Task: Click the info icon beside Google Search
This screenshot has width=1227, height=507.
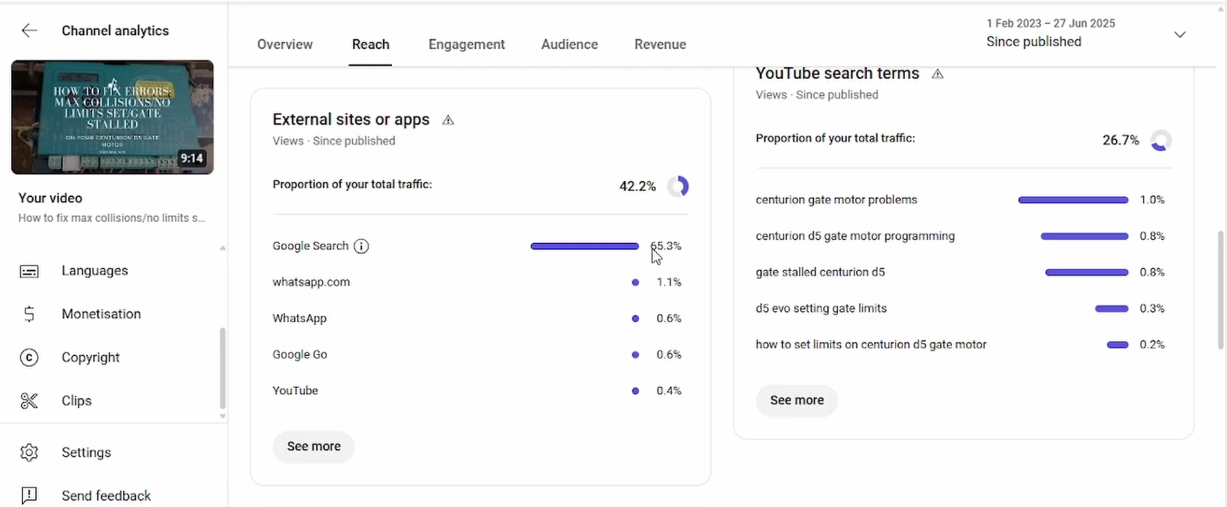Action: coord(362,246)
